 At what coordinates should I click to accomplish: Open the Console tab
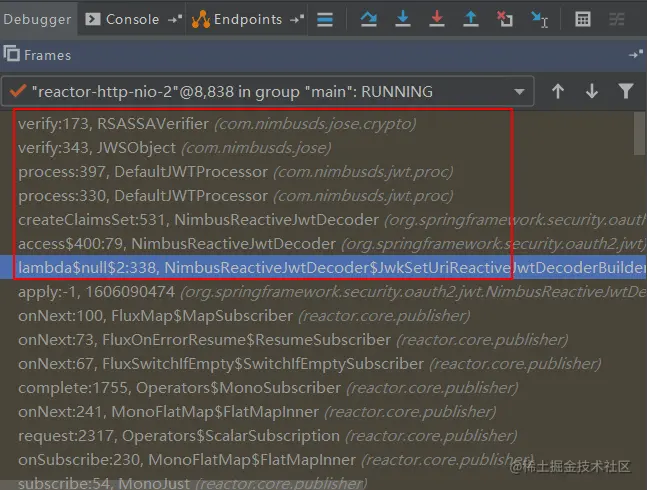click(x=132, y=19)
